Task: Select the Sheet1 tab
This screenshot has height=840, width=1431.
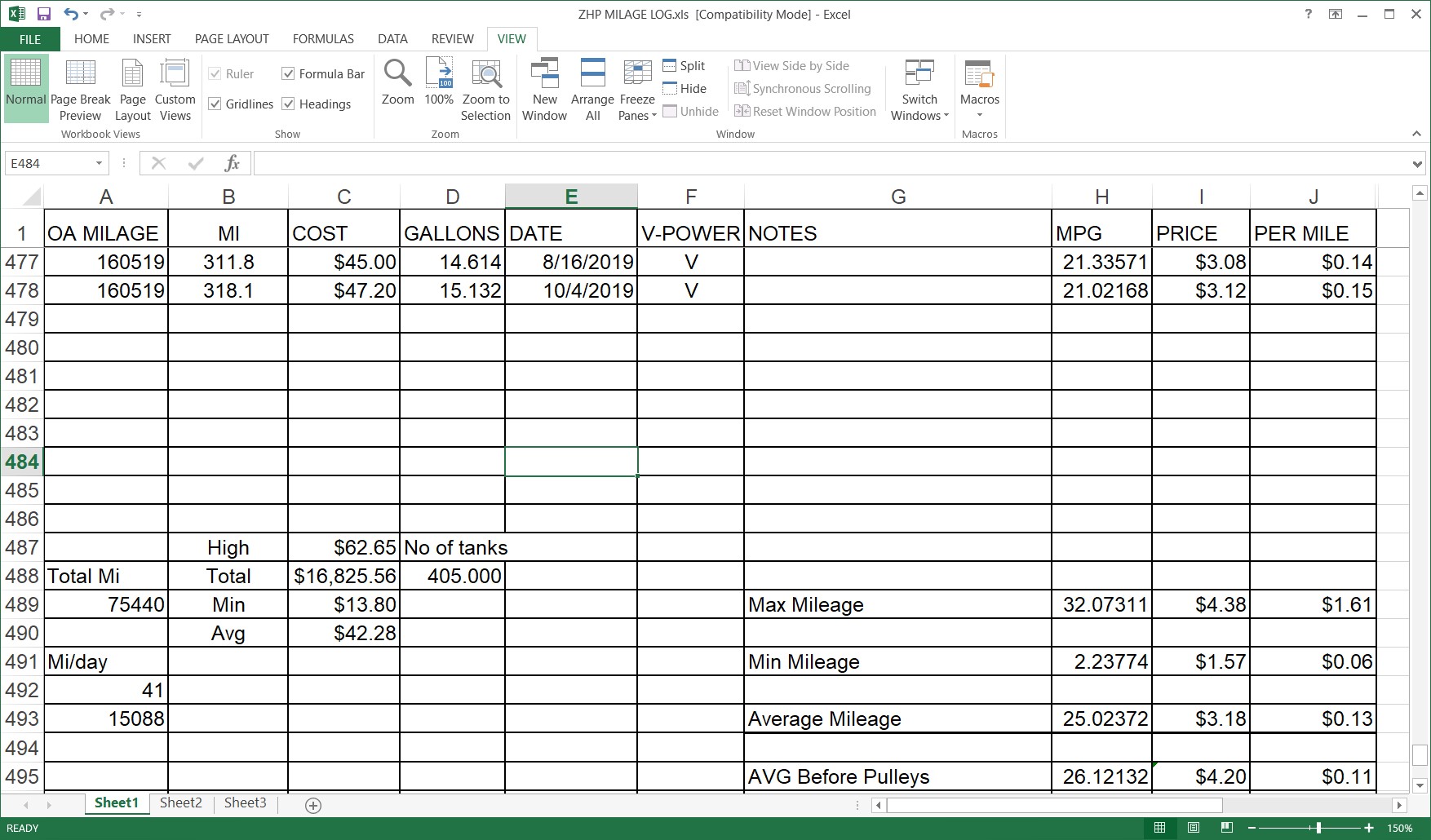Action: 117,803
